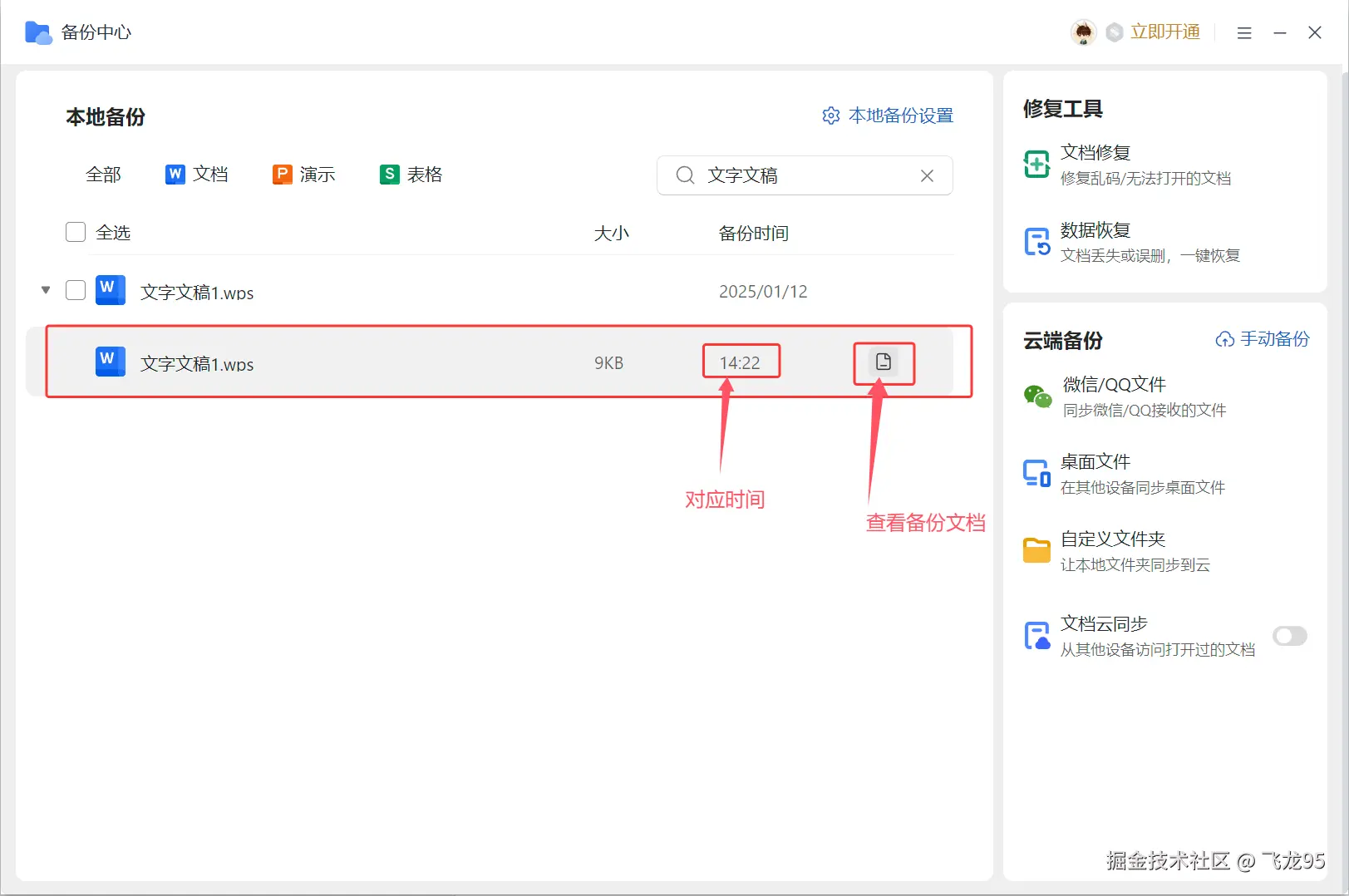The width and height of the screenshot is (1349, 896).
Task: Open 桌面文件 cloud backup
Action: 1125,473
